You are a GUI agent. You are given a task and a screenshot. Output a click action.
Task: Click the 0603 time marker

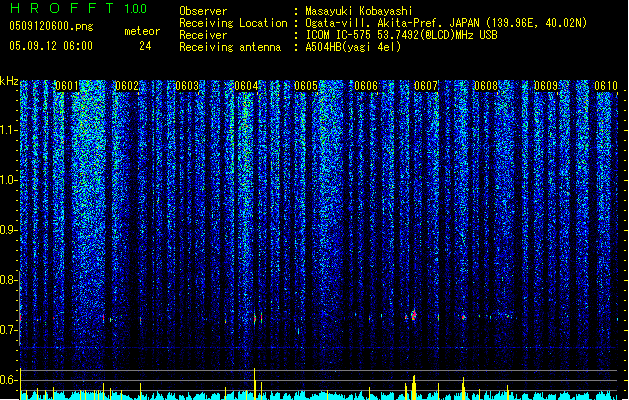pyautogui.click(x=187, y=86)
